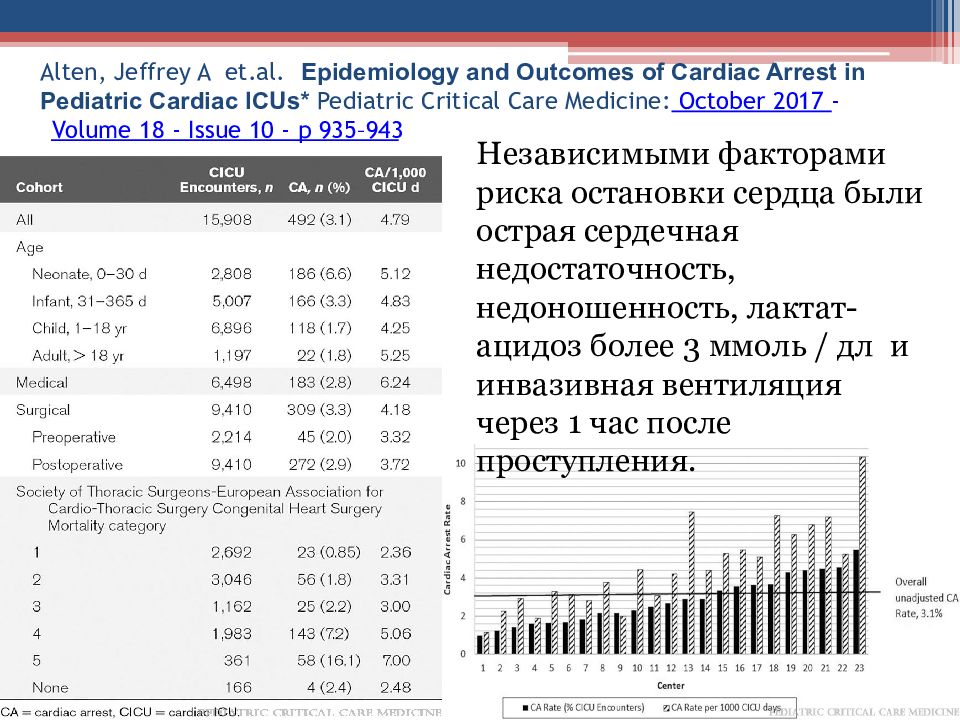Click the cell "22 (1.8)"
The image size is (960, 720).
click(324, 356)
